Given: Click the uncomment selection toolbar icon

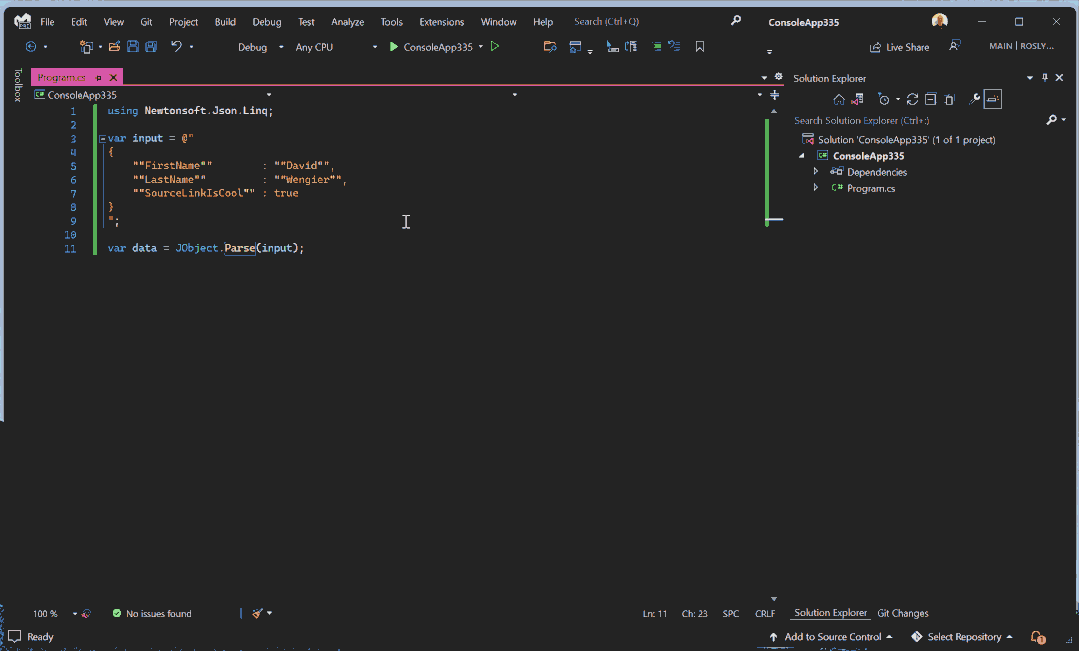Looking at the screenshot, I should tap(674, 47).
